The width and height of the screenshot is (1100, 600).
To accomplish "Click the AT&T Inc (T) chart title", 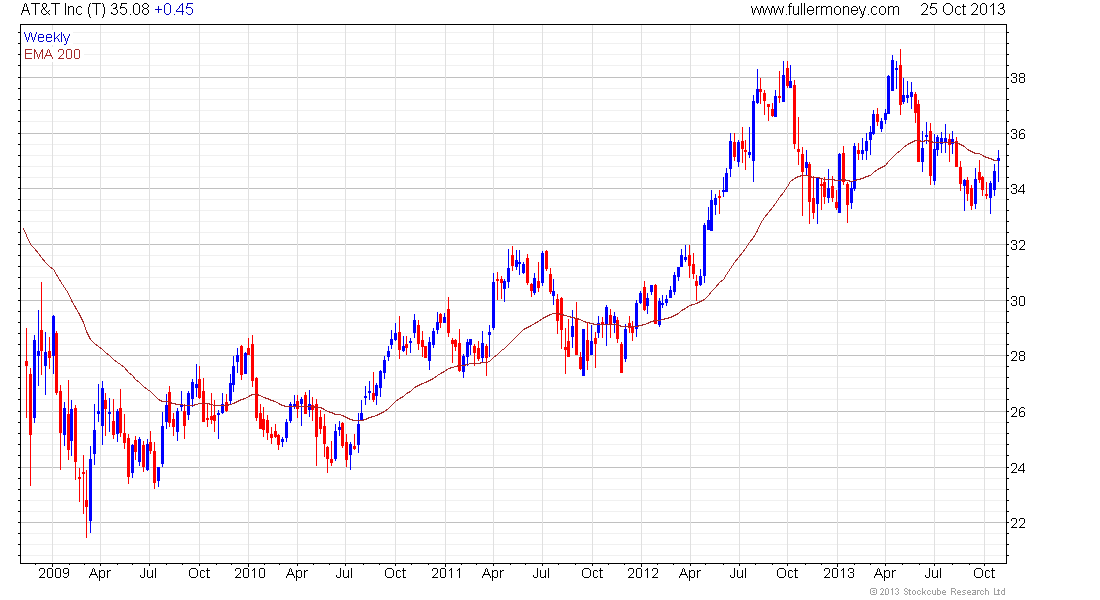I will [x=64, y=10].
